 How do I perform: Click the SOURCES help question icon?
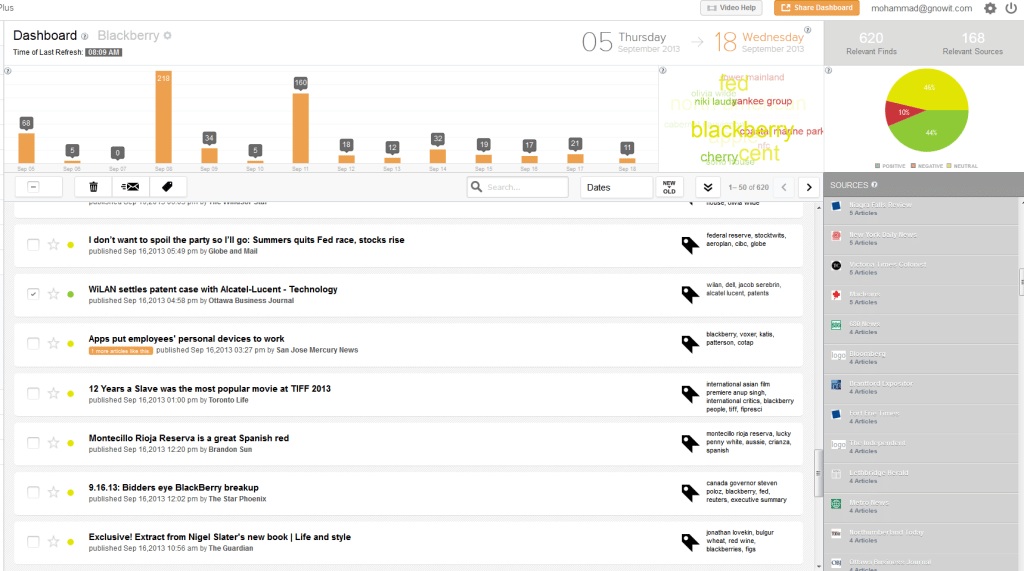874,185
